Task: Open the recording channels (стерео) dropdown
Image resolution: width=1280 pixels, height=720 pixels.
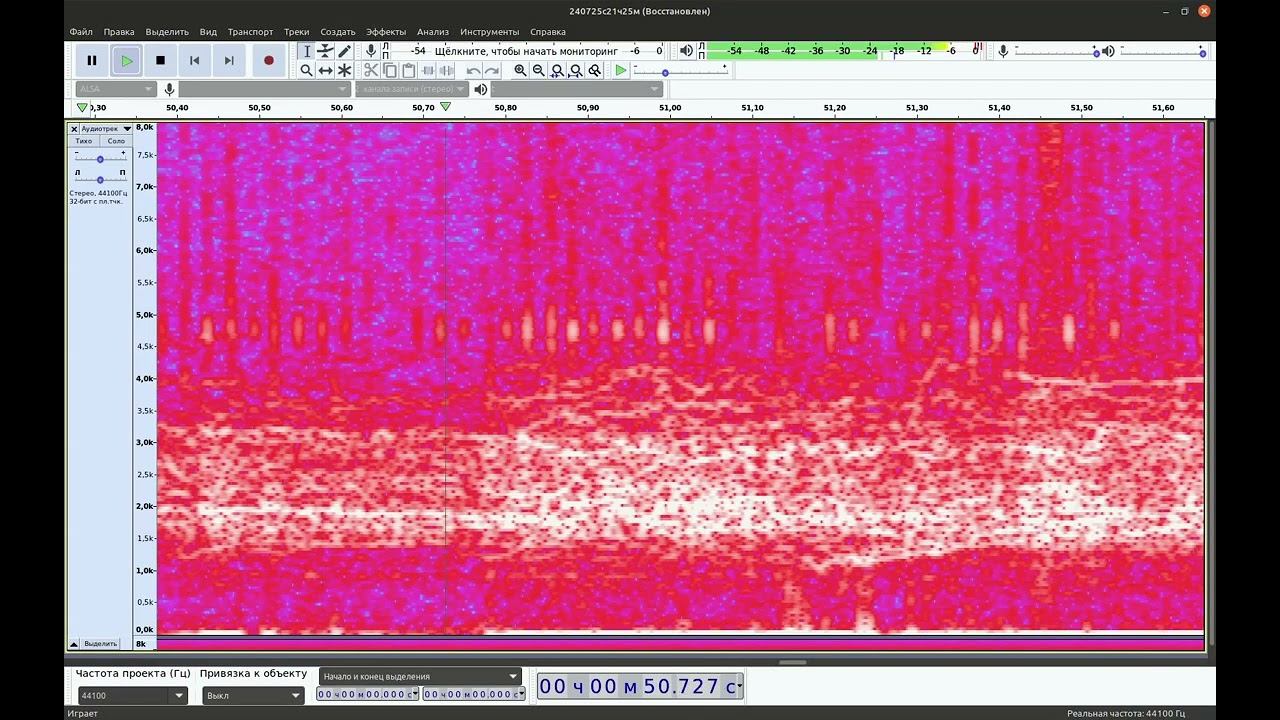Action: click(411, 89)
